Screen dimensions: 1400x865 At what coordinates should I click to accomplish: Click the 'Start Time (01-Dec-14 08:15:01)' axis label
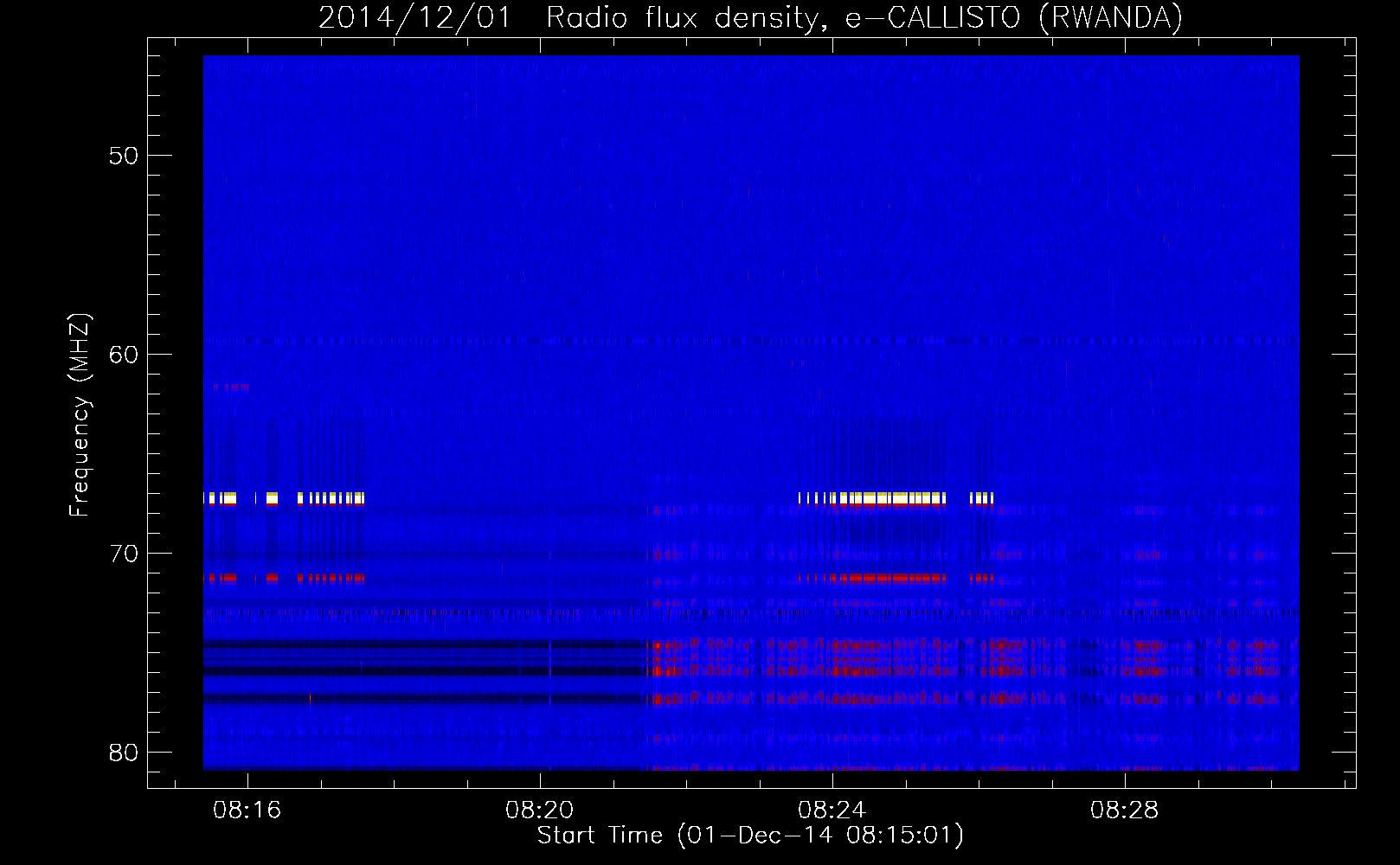pyautogui.click(x=750, y=836)
